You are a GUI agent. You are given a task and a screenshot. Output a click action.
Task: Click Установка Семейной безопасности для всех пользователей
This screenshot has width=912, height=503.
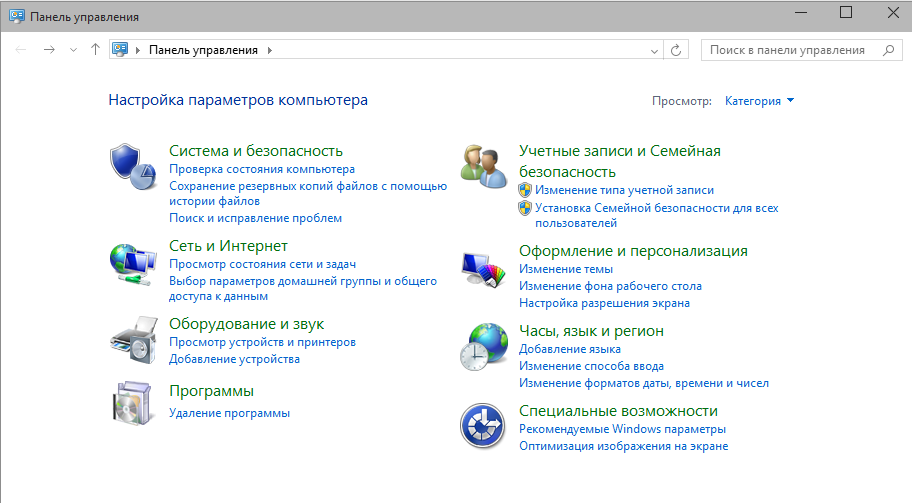pyautogui.click(x=657, y=215)
